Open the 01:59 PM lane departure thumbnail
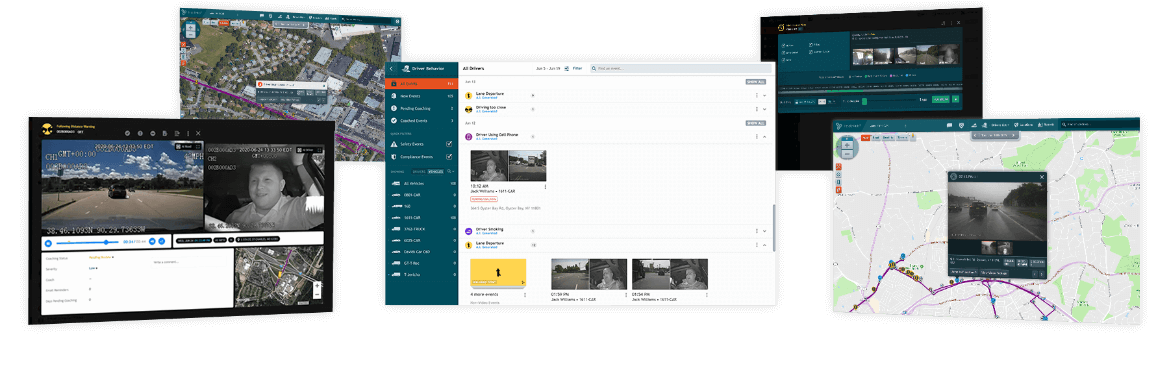 coord(588,274)
